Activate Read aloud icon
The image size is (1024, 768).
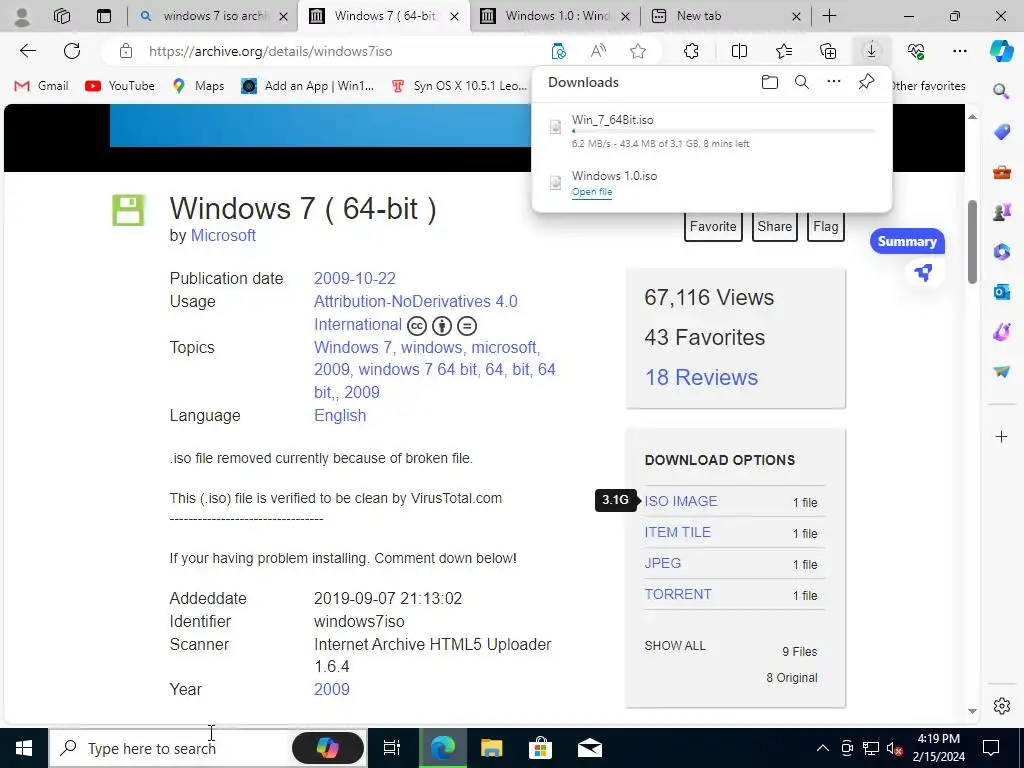(x=598, y=51)
